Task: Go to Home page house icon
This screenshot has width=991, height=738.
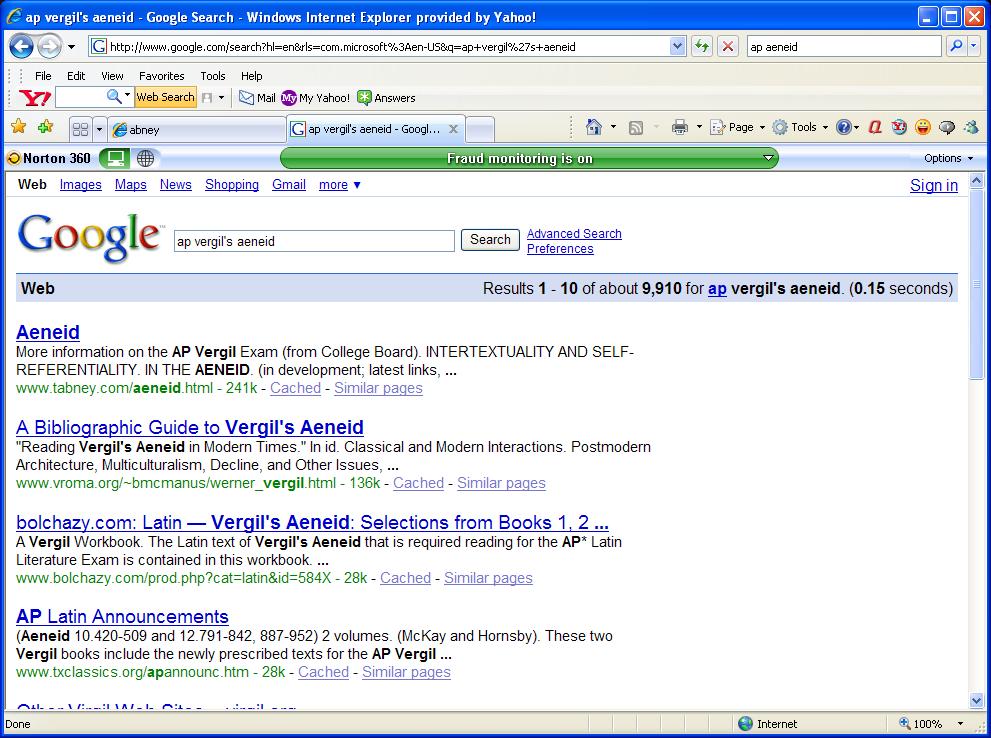Action: tap(593, 127)
